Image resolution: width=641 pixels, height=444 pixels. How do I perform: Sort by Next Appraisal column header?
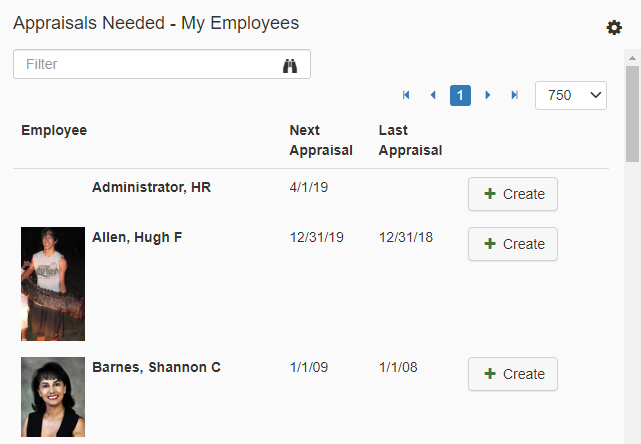pyautogui.click(x=320, y=140)
